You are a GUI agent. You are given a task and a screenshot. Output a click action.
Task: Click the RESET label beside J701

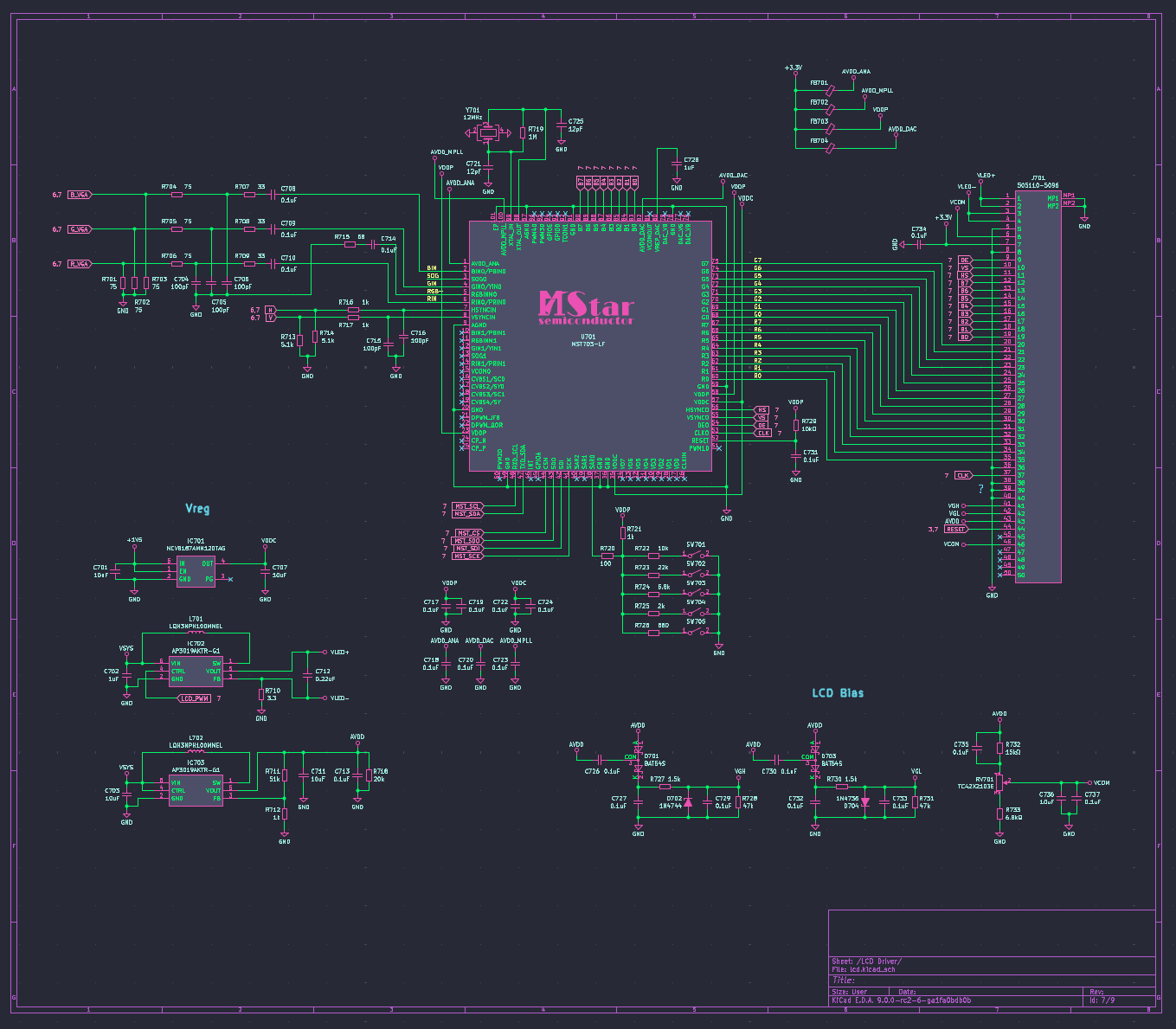click(956, 529)
